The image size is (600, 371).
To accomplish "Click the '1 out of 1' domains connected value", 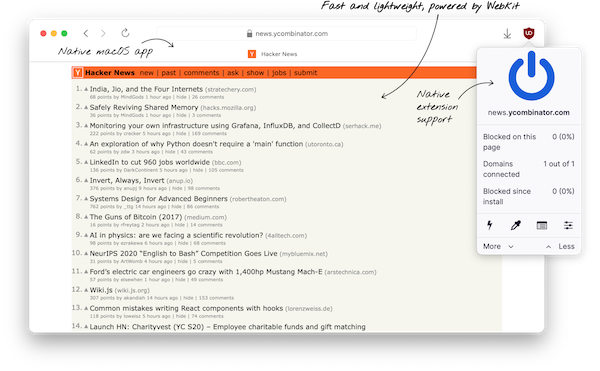I will coord(559,164).
